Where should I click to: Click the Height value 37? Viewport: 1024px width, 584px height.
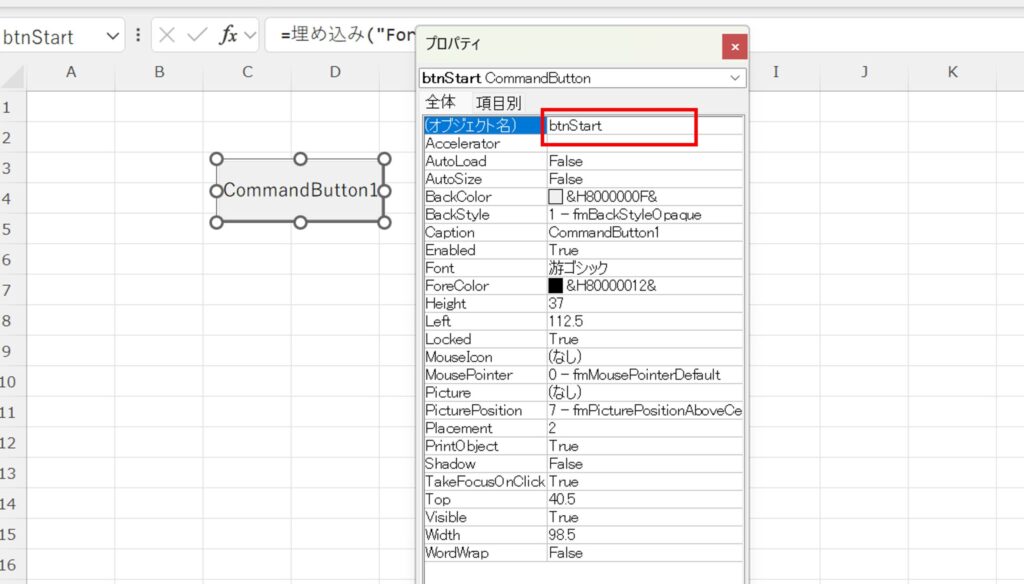556,303
